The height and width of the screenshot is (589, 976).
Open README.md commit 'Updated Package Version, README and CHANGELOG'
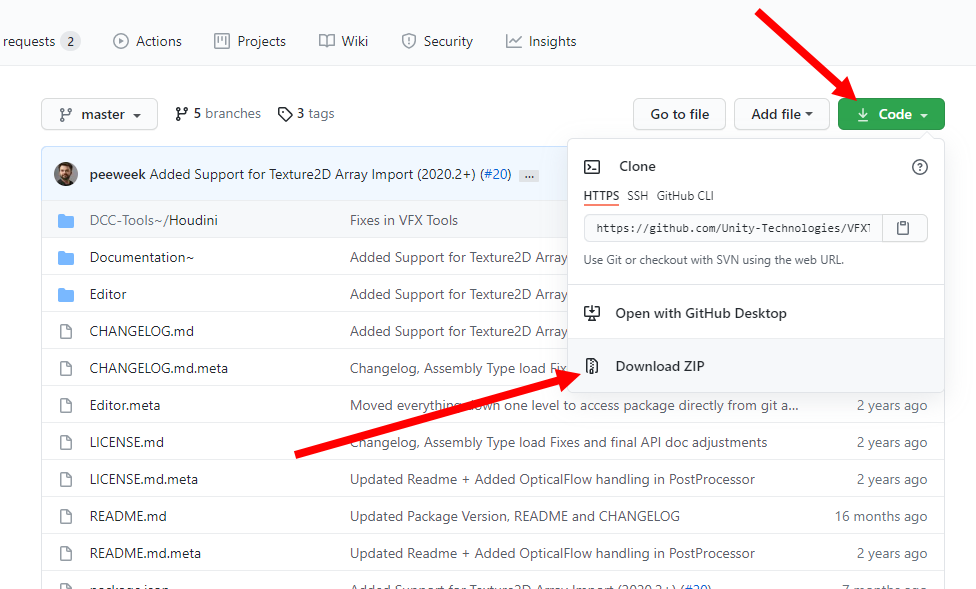[x=515, y=516]
